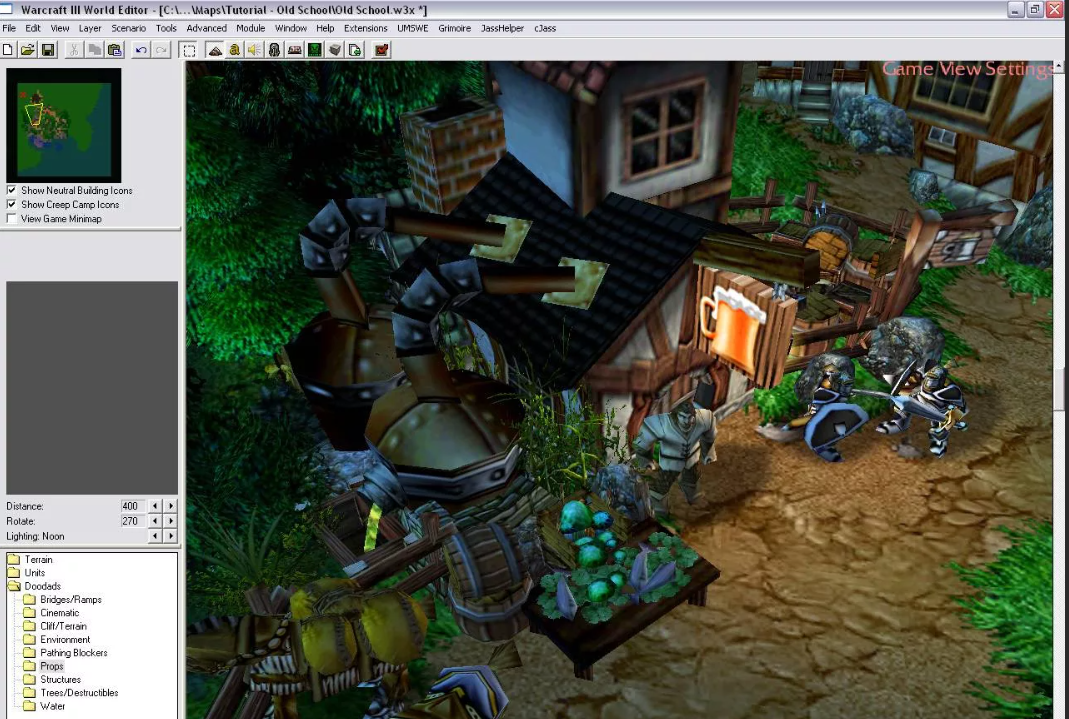Open the Trigger Editor icon
Image resolution: width=1069 pixels, height=719 pixels.
(235, 50)
